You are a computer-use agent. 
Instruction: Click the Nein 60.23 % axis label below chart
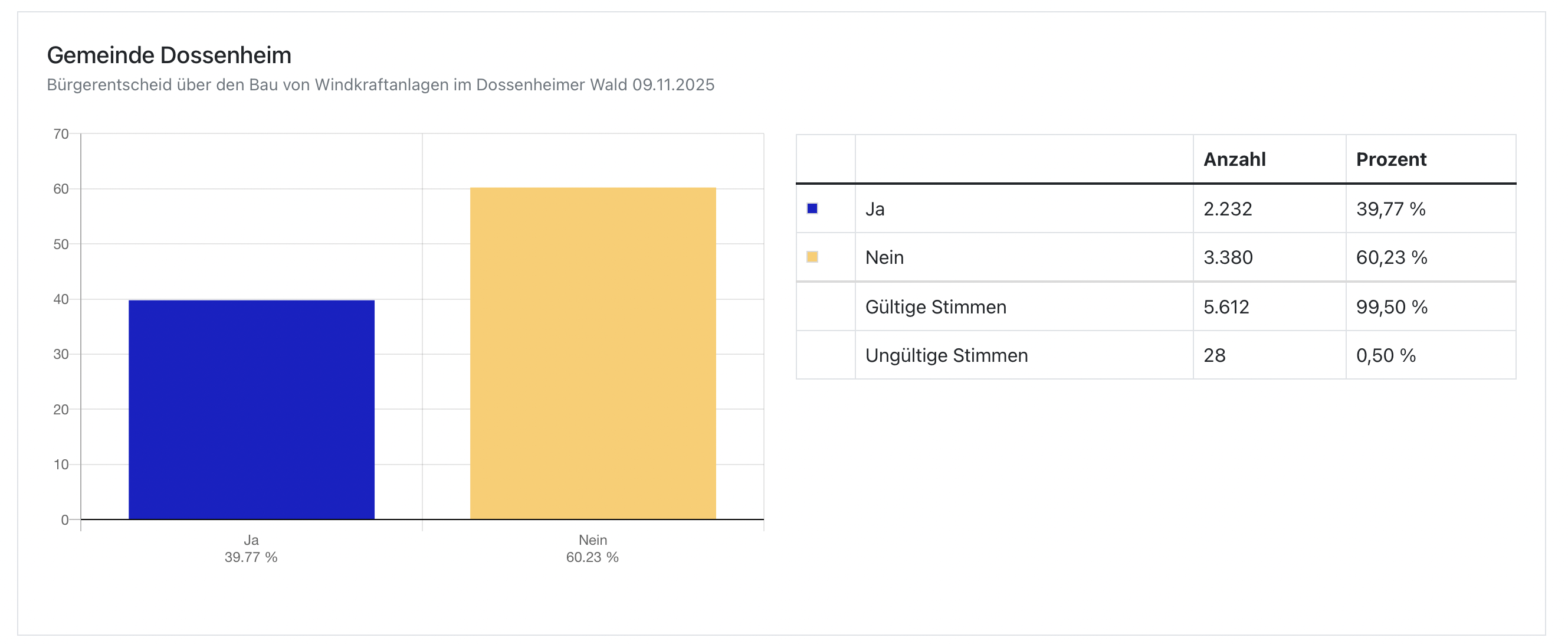click(592, 548)
